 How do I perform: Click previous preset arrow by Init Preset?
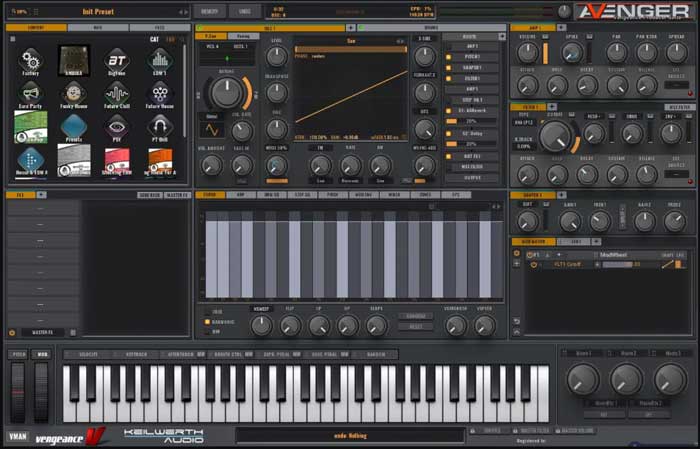click(181, 12)
